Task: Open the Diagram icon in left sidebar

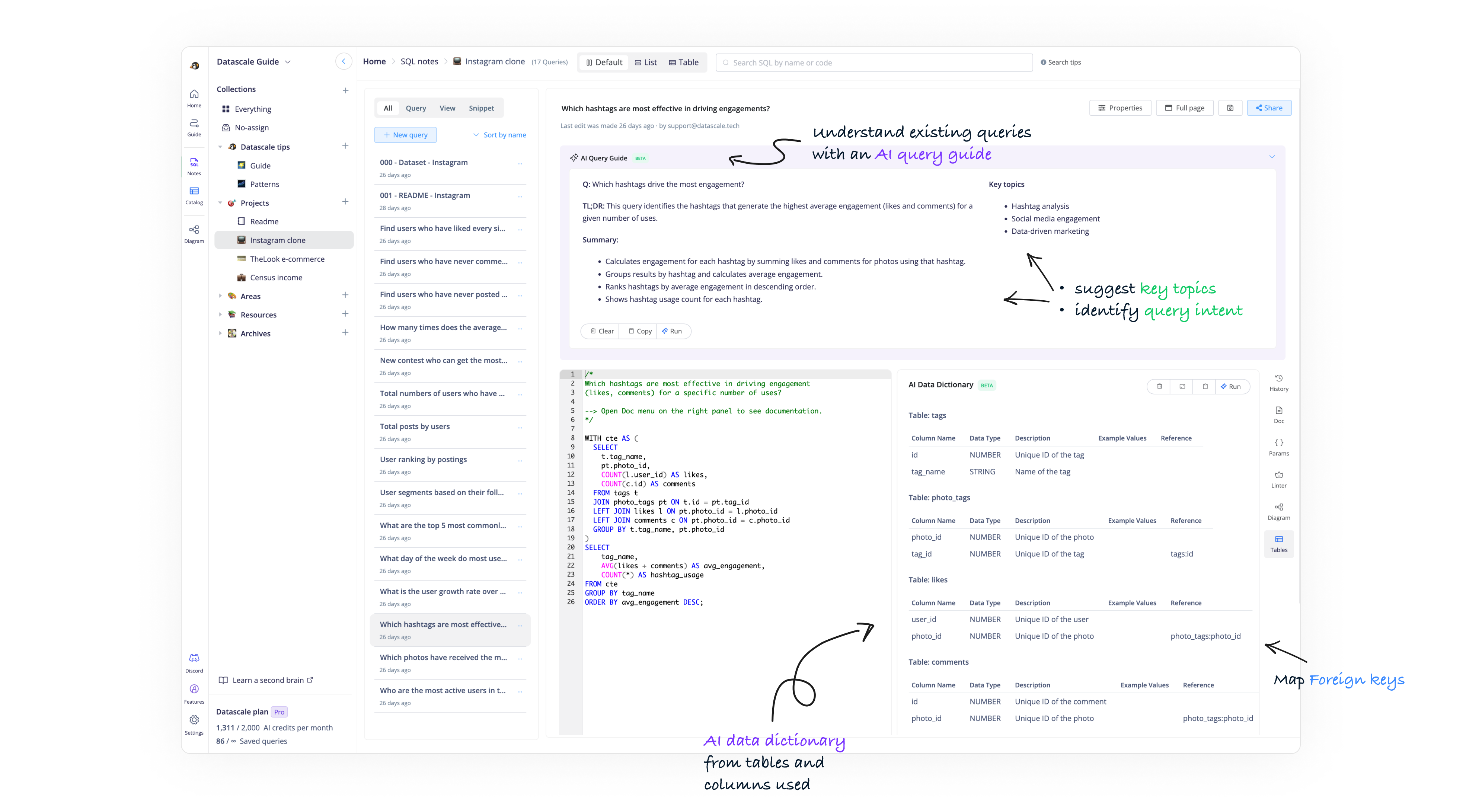Action: (194, 233)
